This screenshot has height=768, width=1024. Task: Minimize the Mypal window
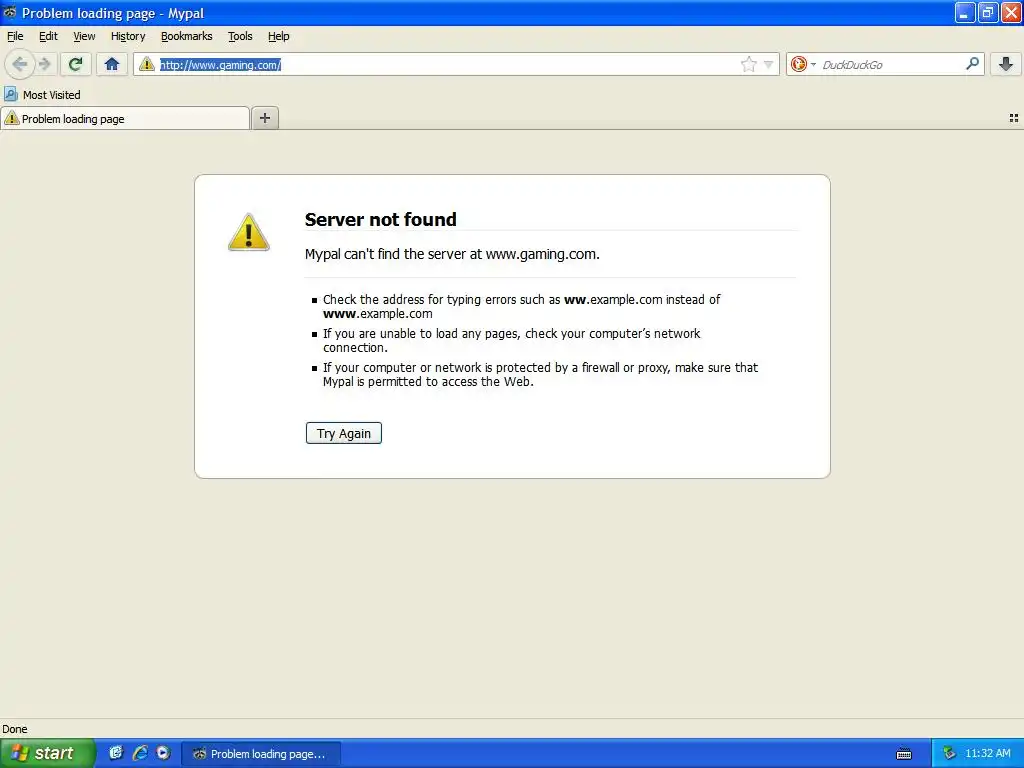964,12
